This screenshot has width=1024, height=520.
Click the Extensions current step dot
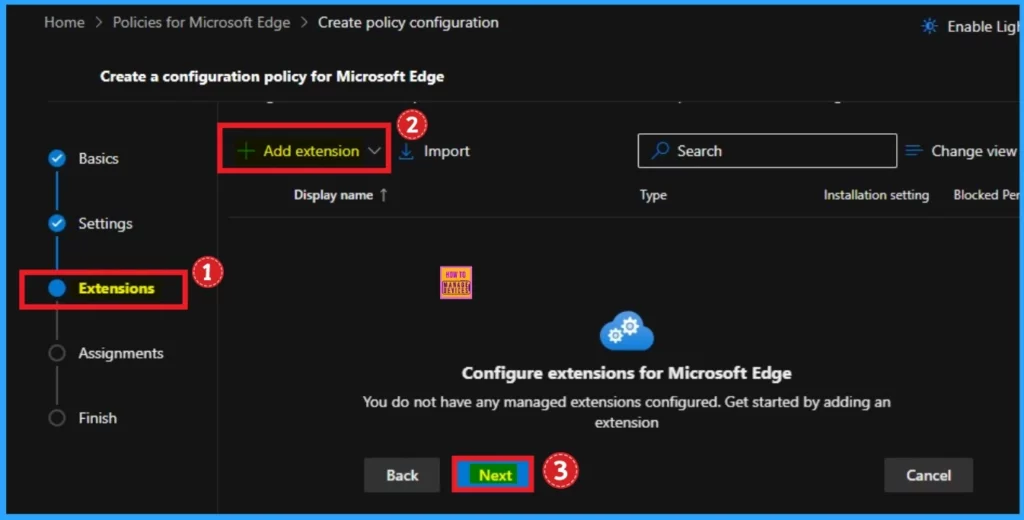57,288
